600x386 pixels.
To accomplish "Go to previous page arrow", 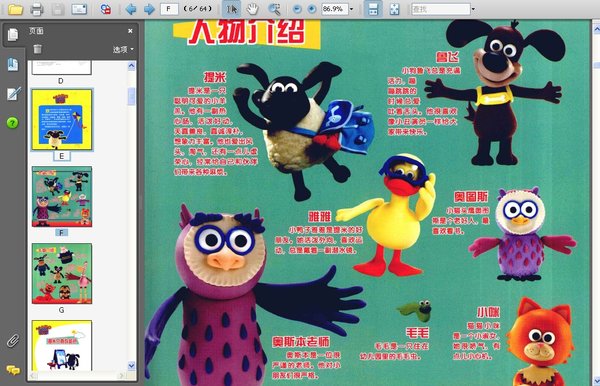I will pyautogui.click(x=131, y=9).
